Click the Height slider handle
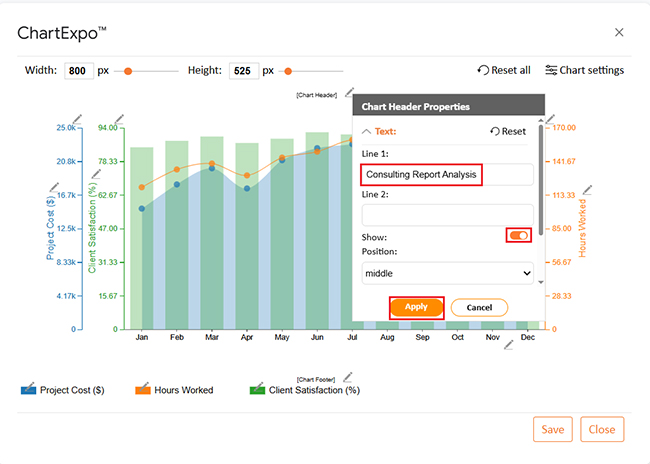The height and width of the screenshot is (464, 650). pos(288,71)
